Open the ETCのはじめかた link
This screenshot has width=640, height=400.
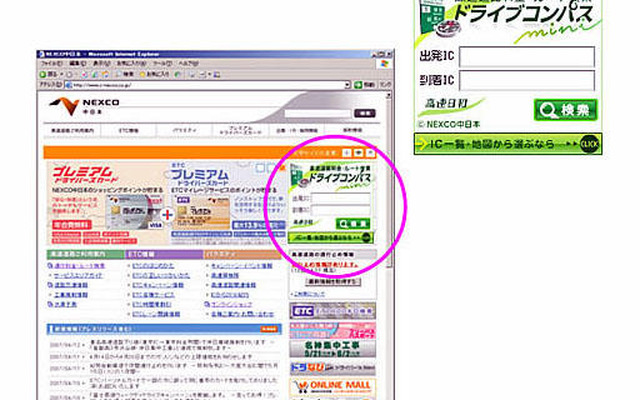tap(153, 266)
